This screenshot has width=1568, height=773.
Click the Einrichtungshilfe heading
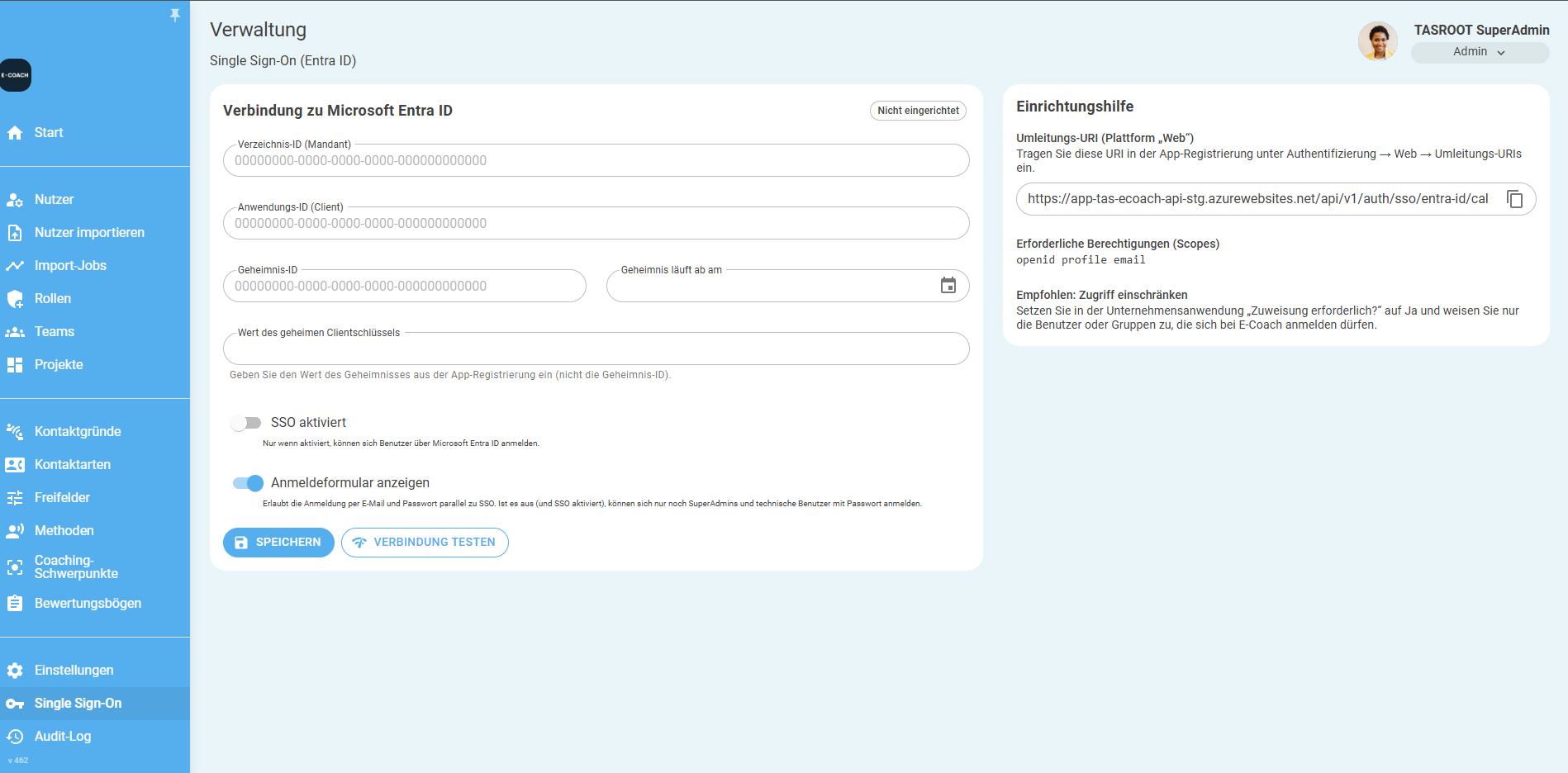click(x=1075, y=107)
